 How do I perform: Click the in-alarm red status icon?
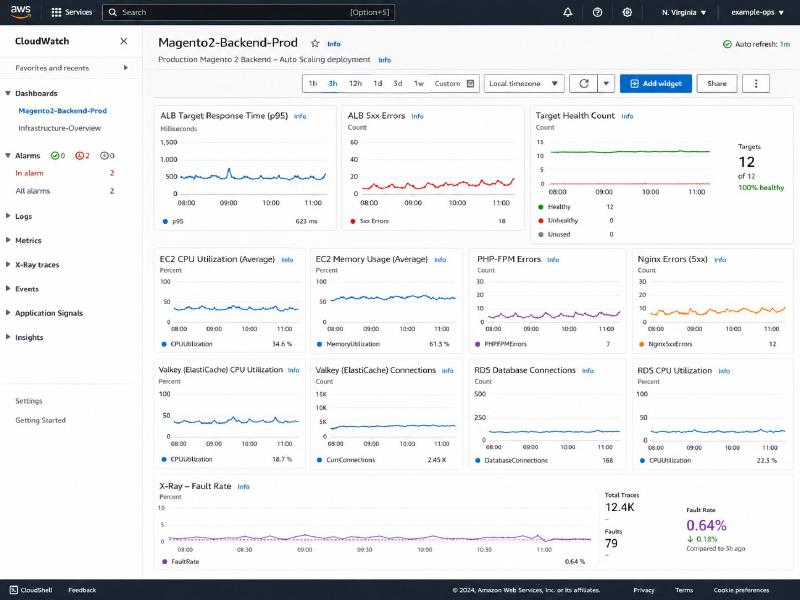(79, 156)
